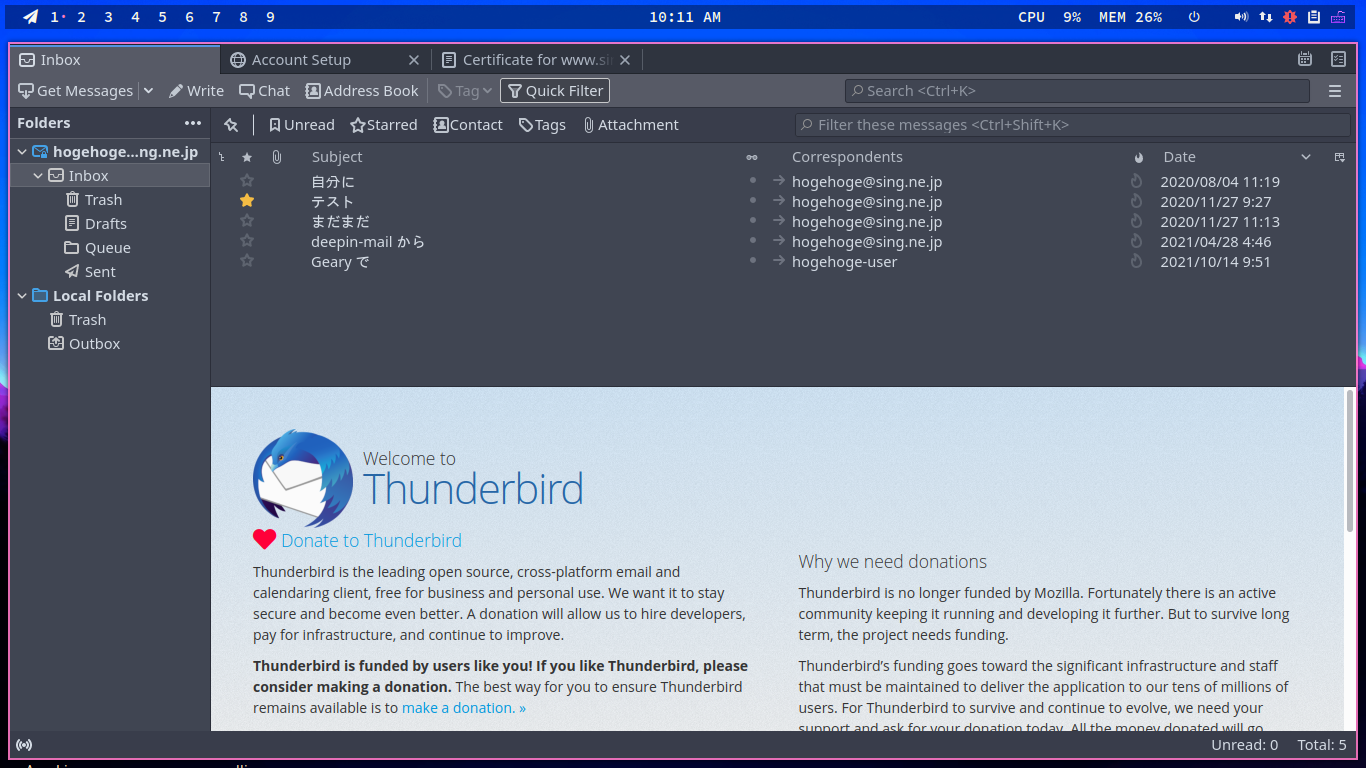Focus the global Search field
The width and height of the screenshot is (1366, 768).
tap(1077, 91)
